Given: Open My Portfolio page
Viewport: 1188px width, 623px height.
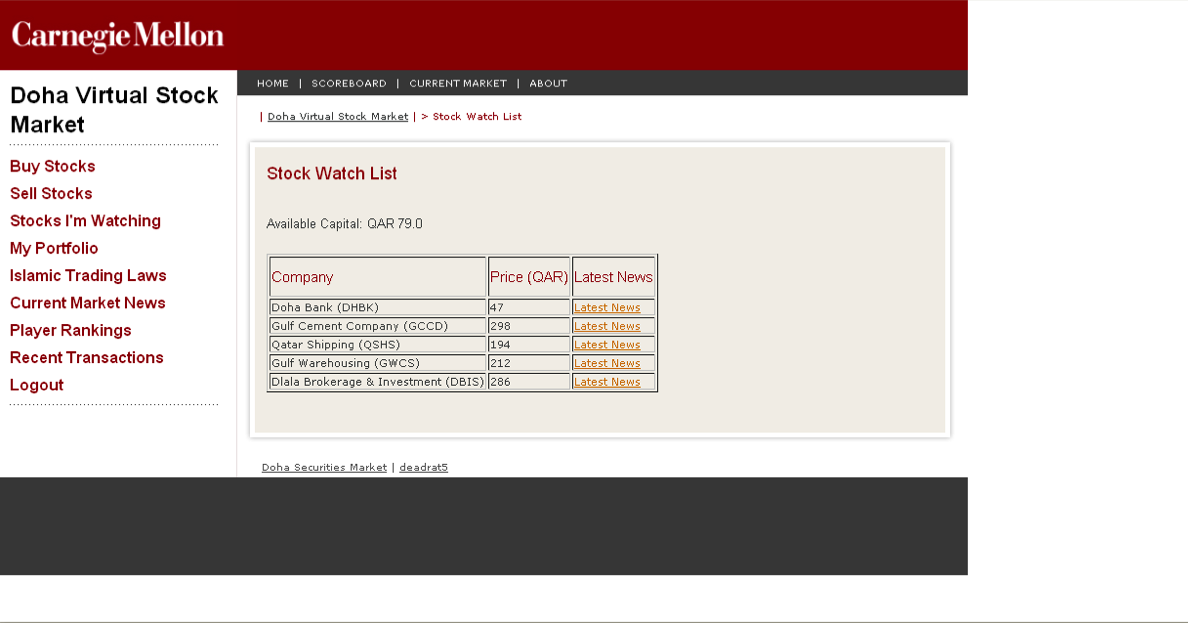Looking at the screenshot, I should (x=54, y=248).
